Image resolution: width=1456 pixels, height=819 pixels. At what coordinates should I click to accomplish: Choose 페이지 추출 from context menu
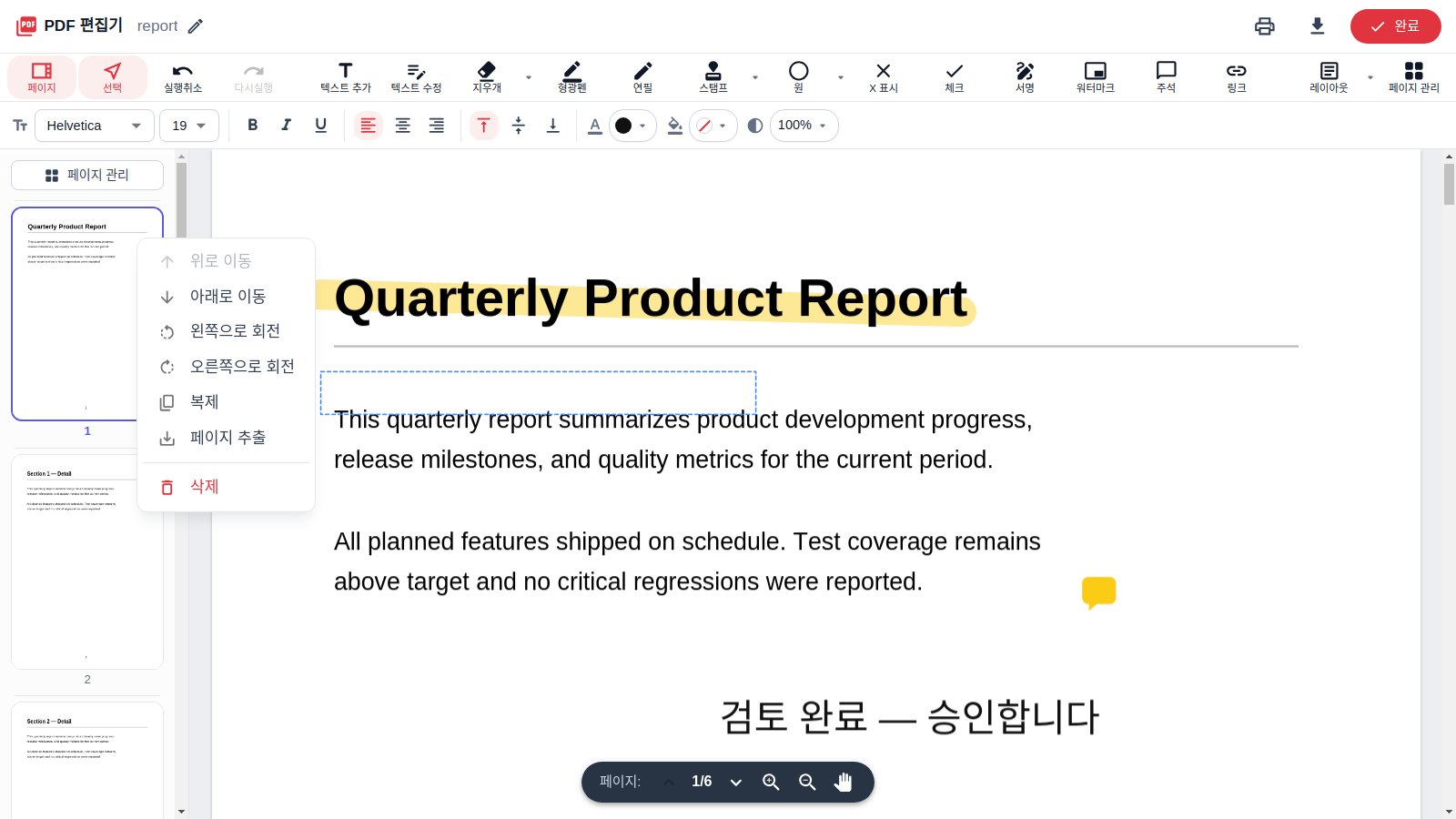(x=226, y=438)
